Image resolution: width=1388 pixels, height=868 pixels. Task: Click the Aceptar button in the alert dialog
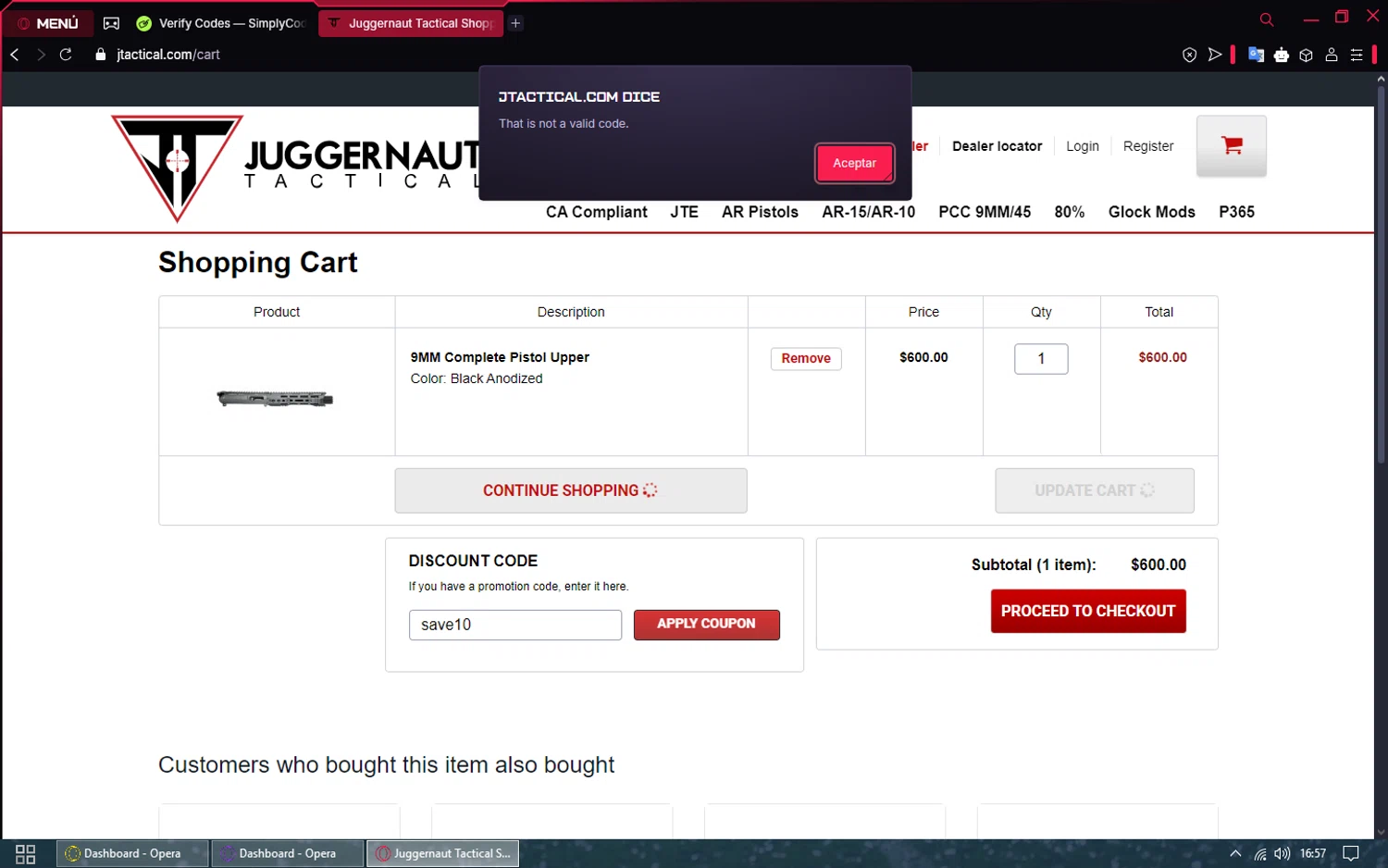[854, 163]
